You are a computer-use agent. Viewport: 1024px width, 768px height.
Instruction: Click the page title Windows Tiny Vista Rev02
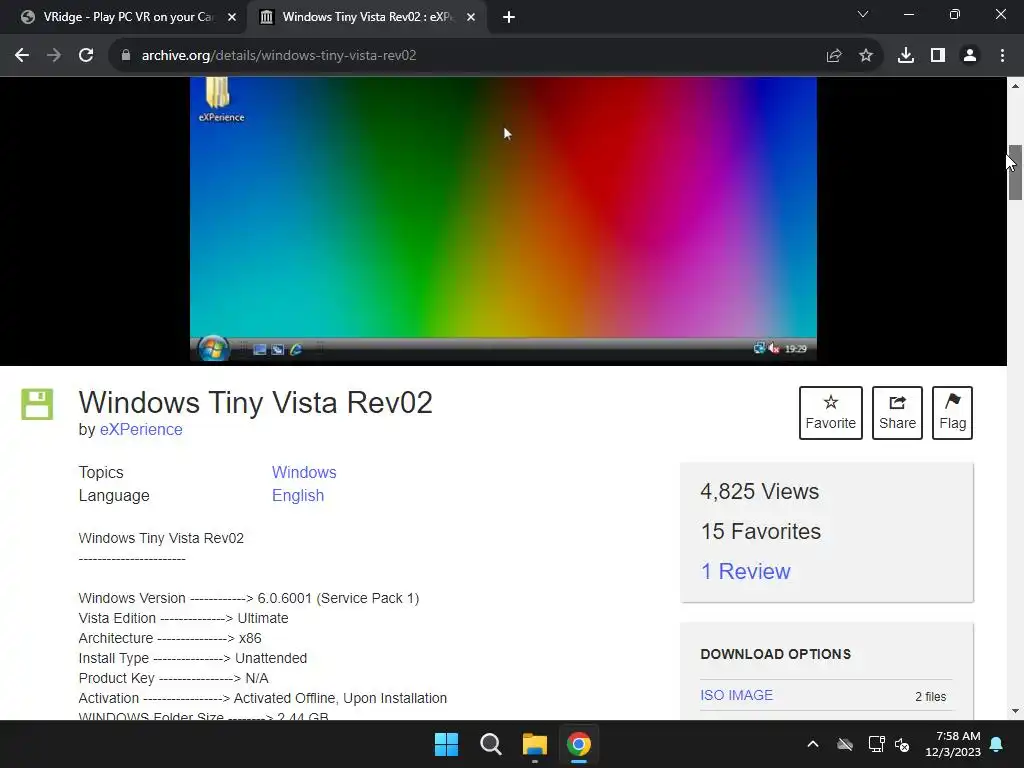[255, 402]
